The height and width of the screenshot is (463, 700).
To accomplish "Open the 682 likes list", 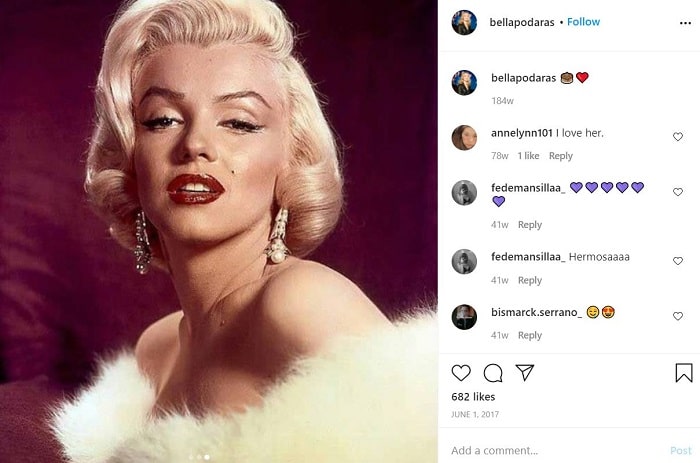I will coord(473,396).
